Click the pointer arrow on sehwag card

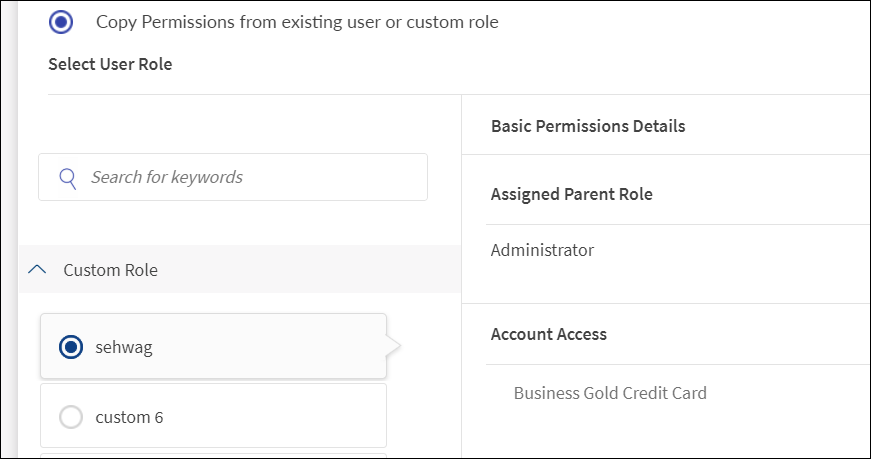coord(393,347)
